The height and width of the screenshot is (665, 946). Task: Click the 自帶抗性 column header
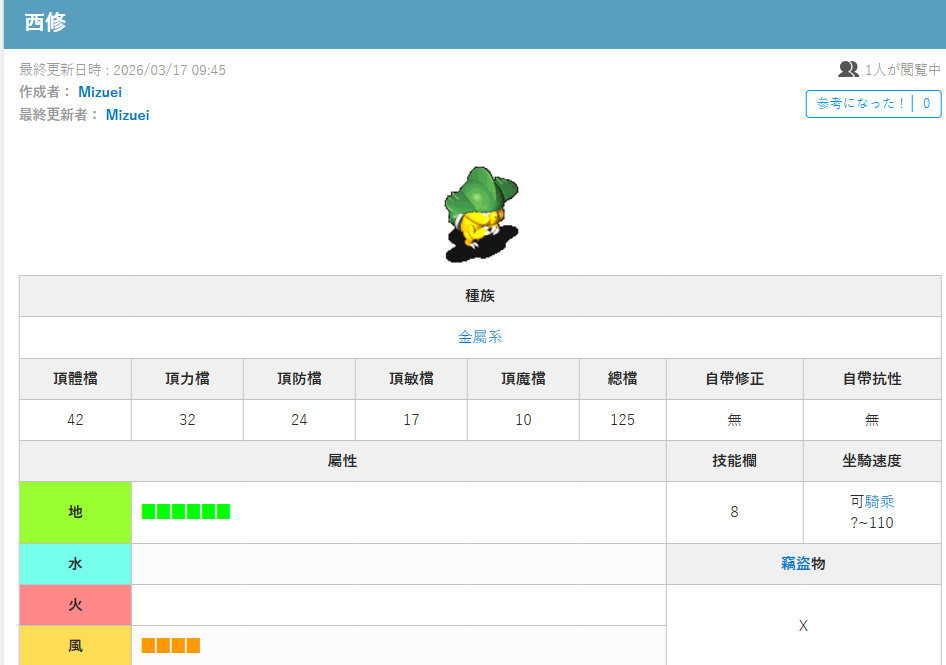tap(872, 379)
